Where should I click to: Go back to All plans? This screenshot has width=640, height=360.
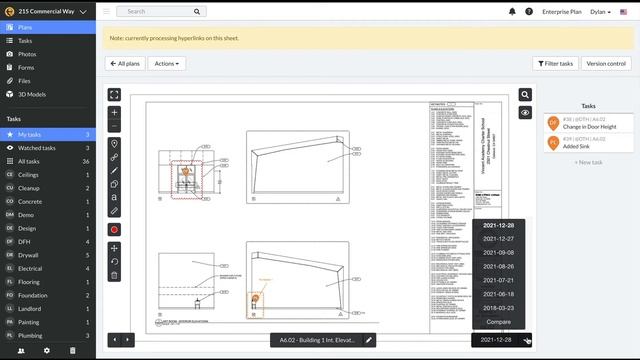125,64
